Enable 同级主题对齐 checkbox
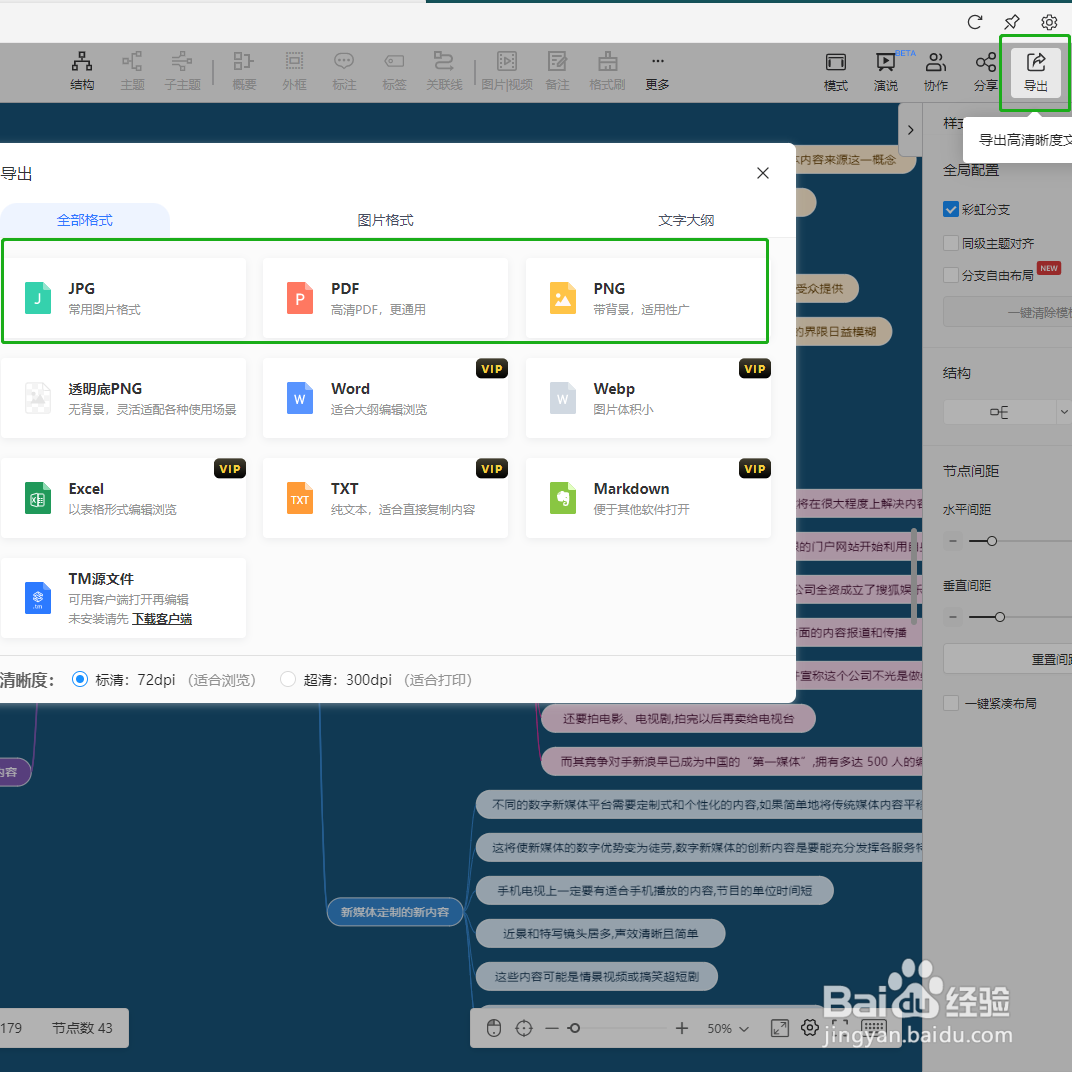The image size is (1072, 1072). (950, 243)
